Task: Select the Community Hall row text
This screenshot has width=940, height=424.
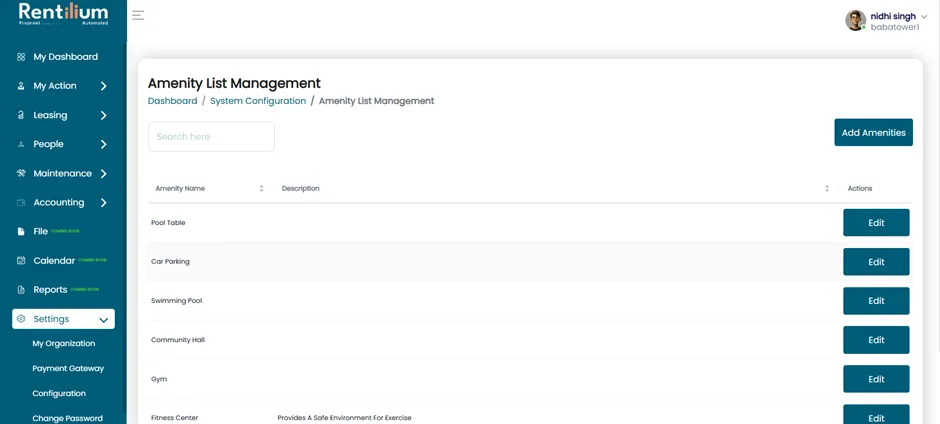Action: tap(177, 340)
